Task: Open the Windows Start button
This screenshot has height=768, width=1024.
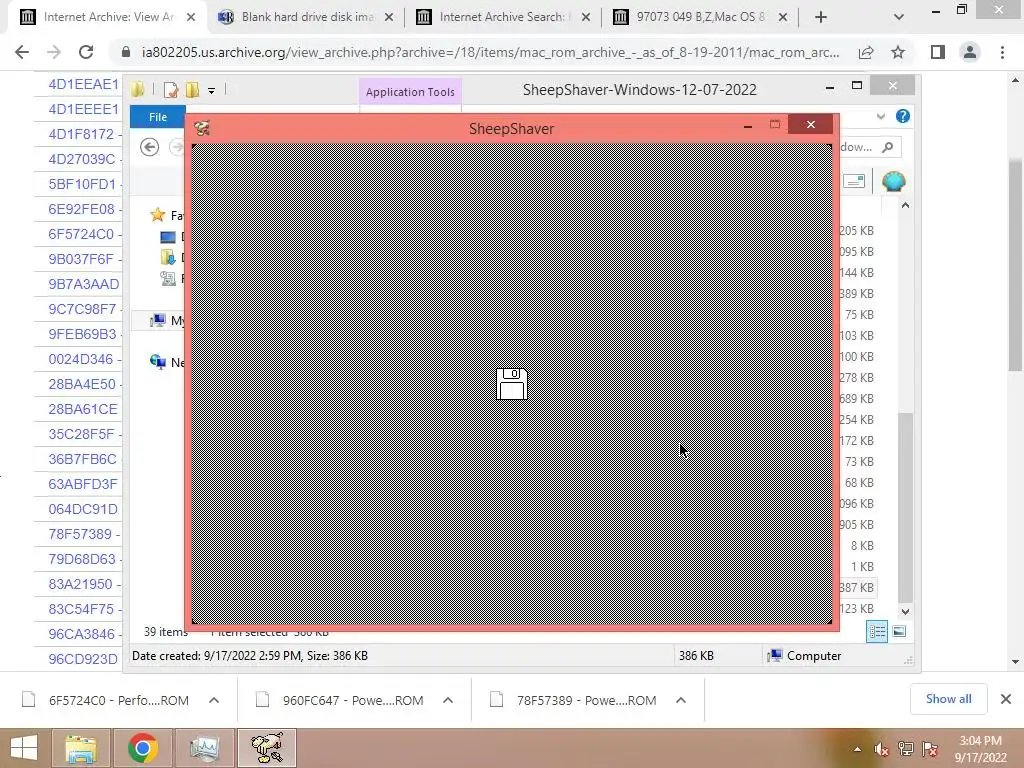Action: [x=24, y=748]
